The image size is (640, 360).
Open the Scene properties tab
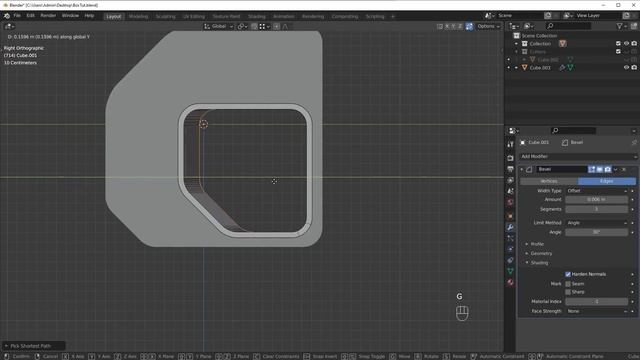(510, 191)
